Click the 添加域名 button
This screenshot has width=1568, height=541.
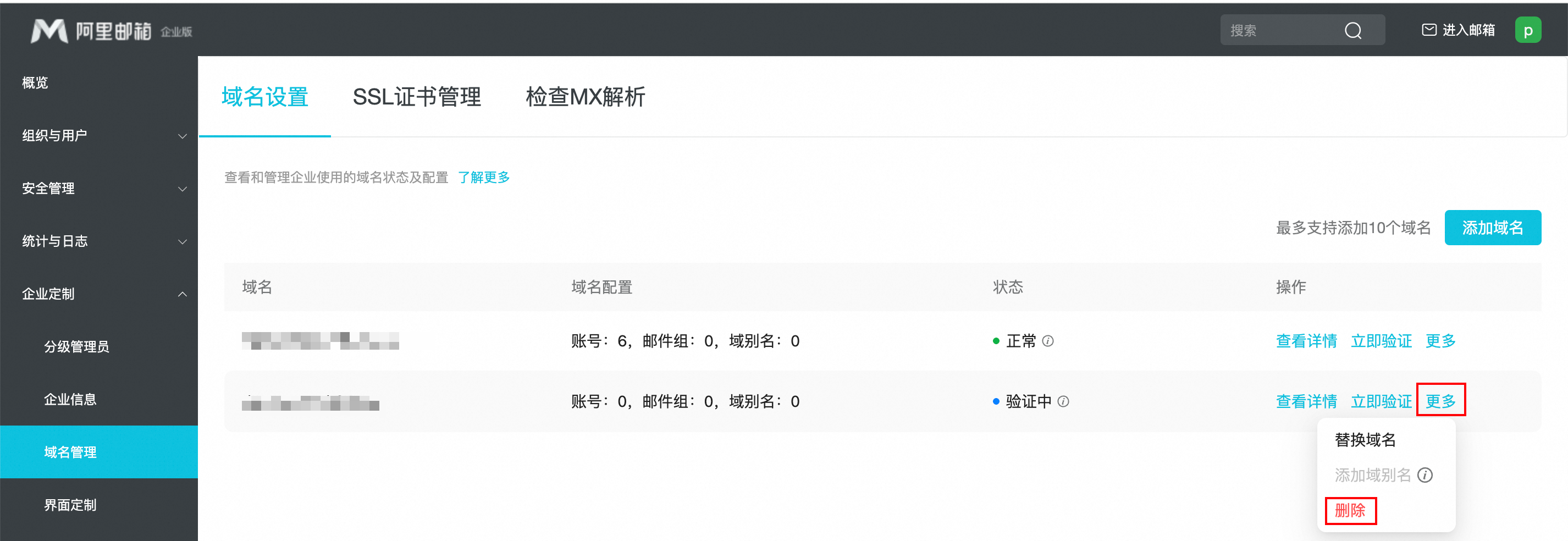[x=1493, y=228]
